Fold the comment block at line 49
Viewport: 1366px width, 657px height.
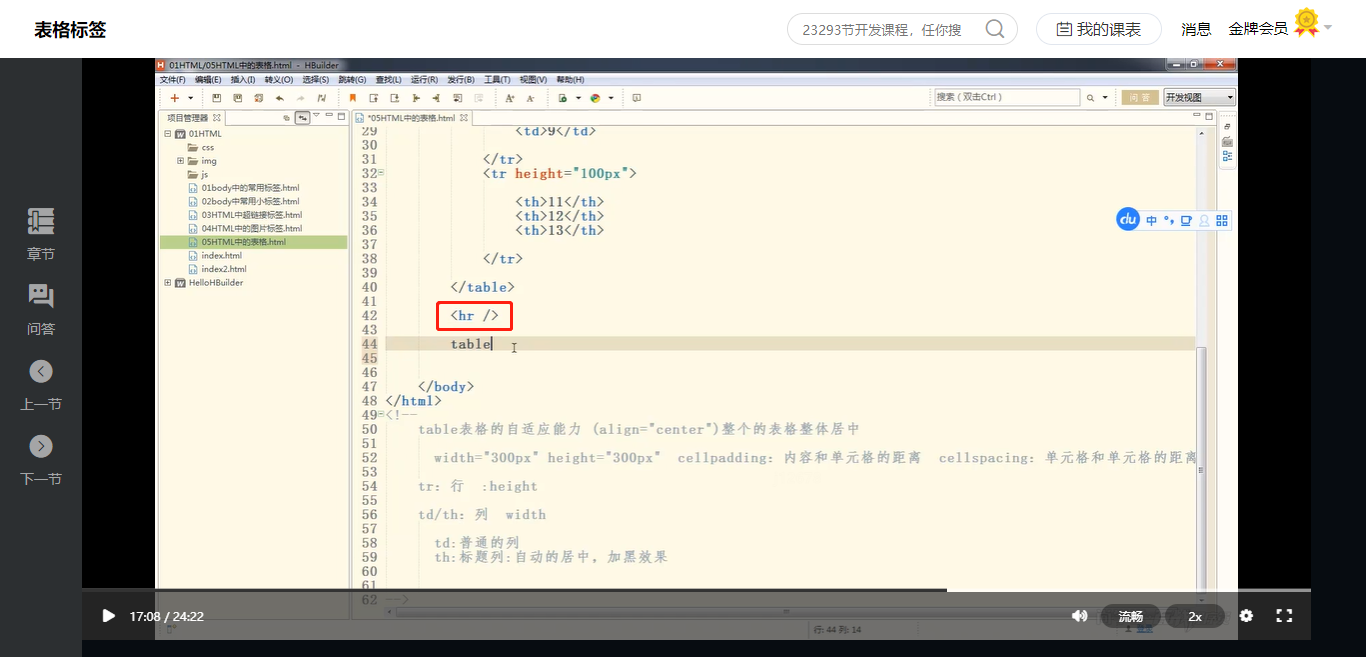click(381, 414)
